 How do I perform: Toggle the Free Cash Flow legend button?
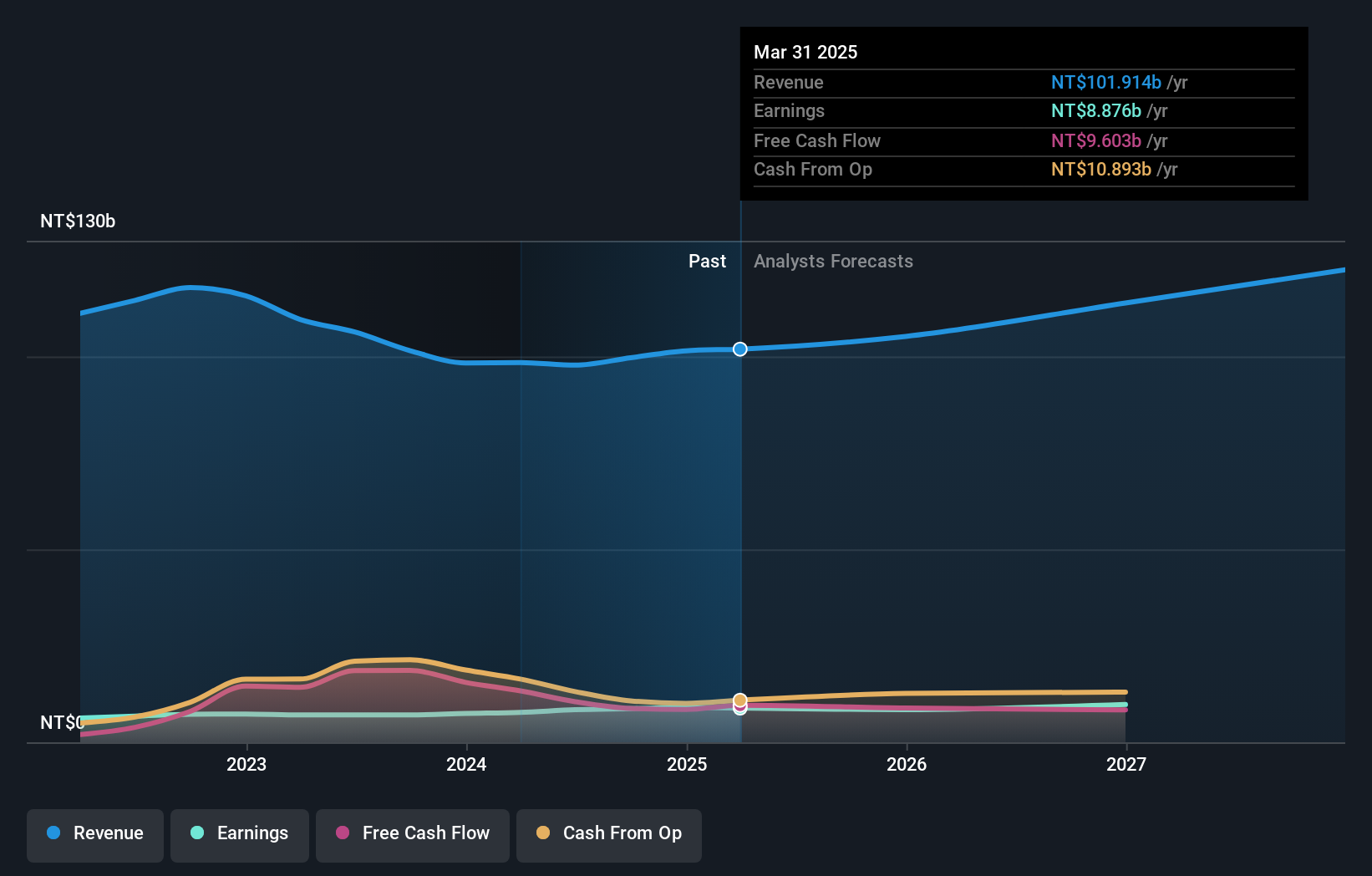pos(413,835)
